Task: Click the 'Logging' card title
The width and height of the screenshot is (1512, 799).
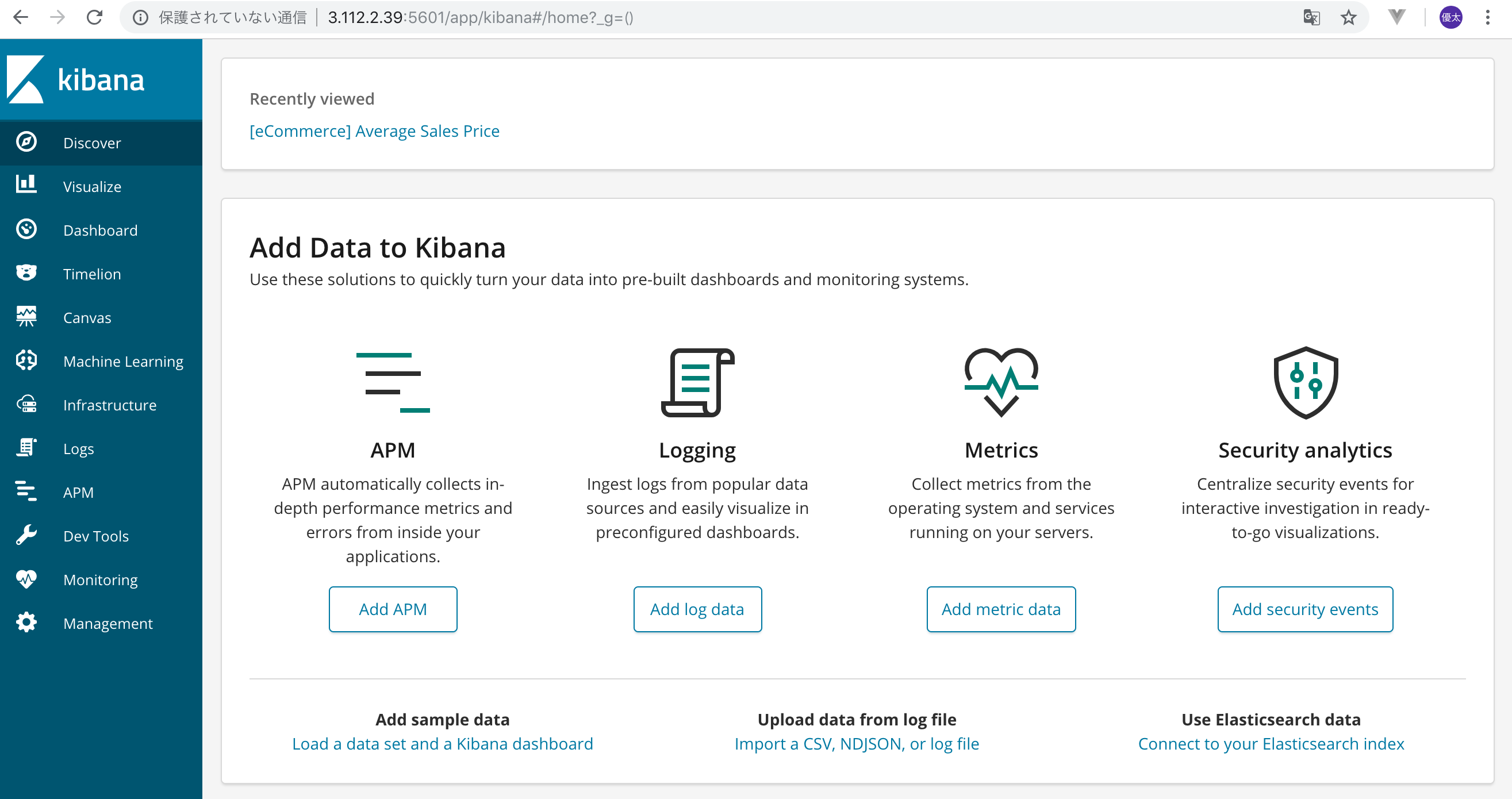Action: click(x=697, y=450)
